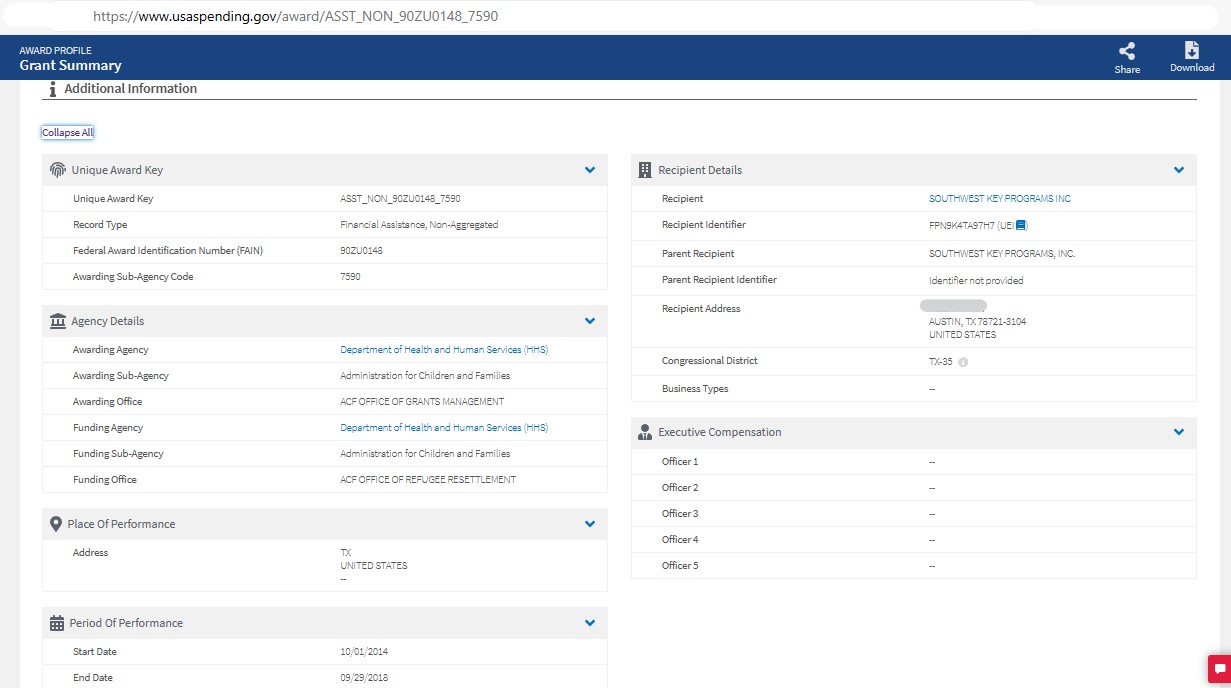Click the map pin icon beside Place Of Performance

pyautogui.click(x=56, y=524)
